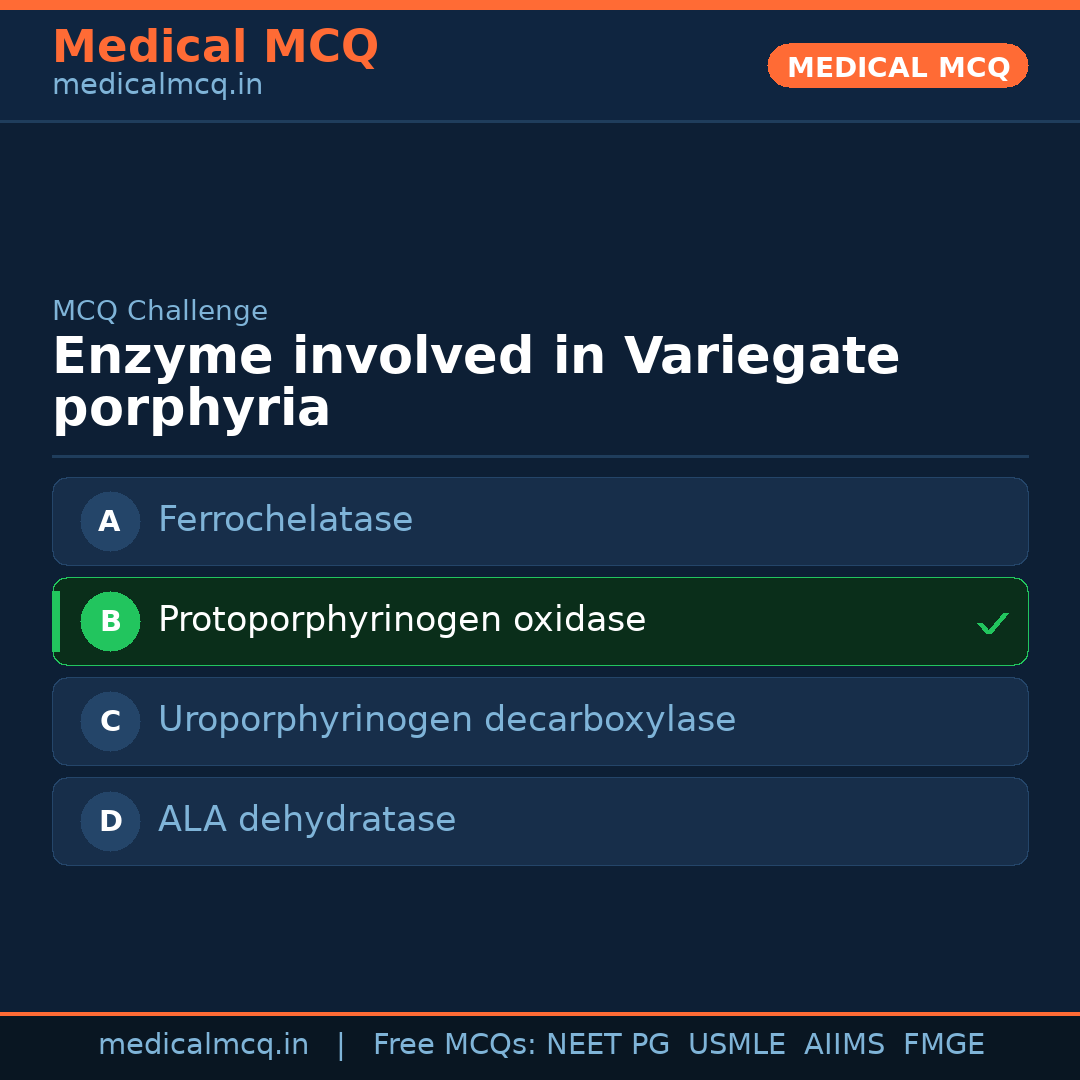Image resolution: width=1080 pixels, height=1080 pixels.
Task: Click the large orange Medical MCQ title
Action: point(215,47)
